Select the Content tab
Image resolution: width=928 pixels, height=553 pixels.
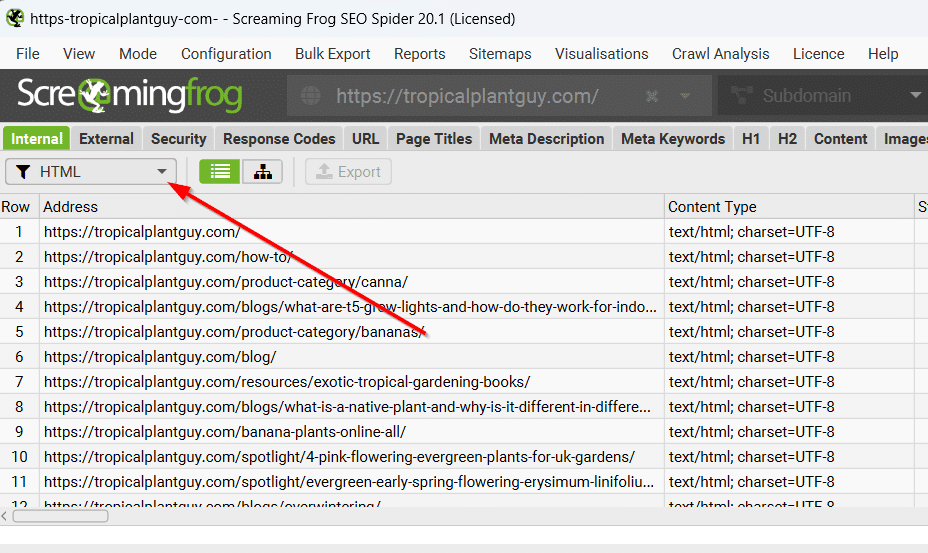[840, 139]
